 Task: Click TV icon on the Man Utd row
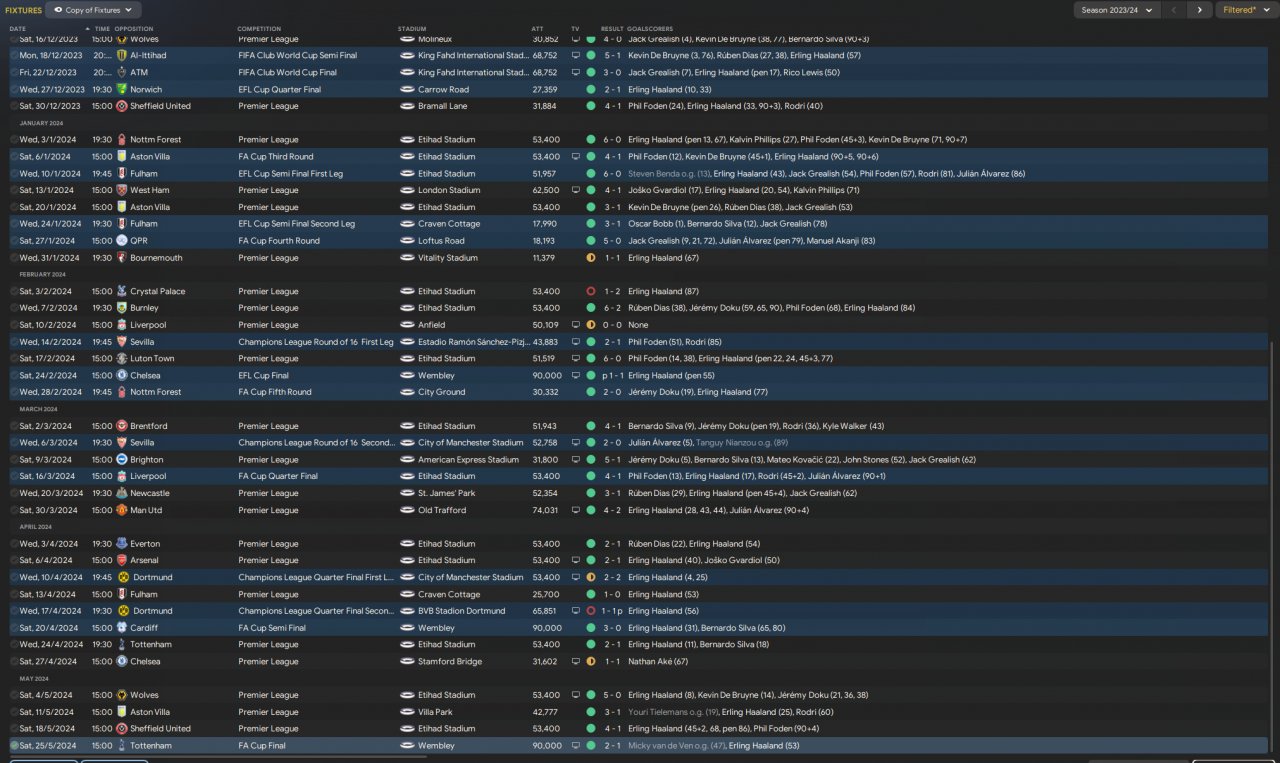pyautogui.click(x=575, y=510)
